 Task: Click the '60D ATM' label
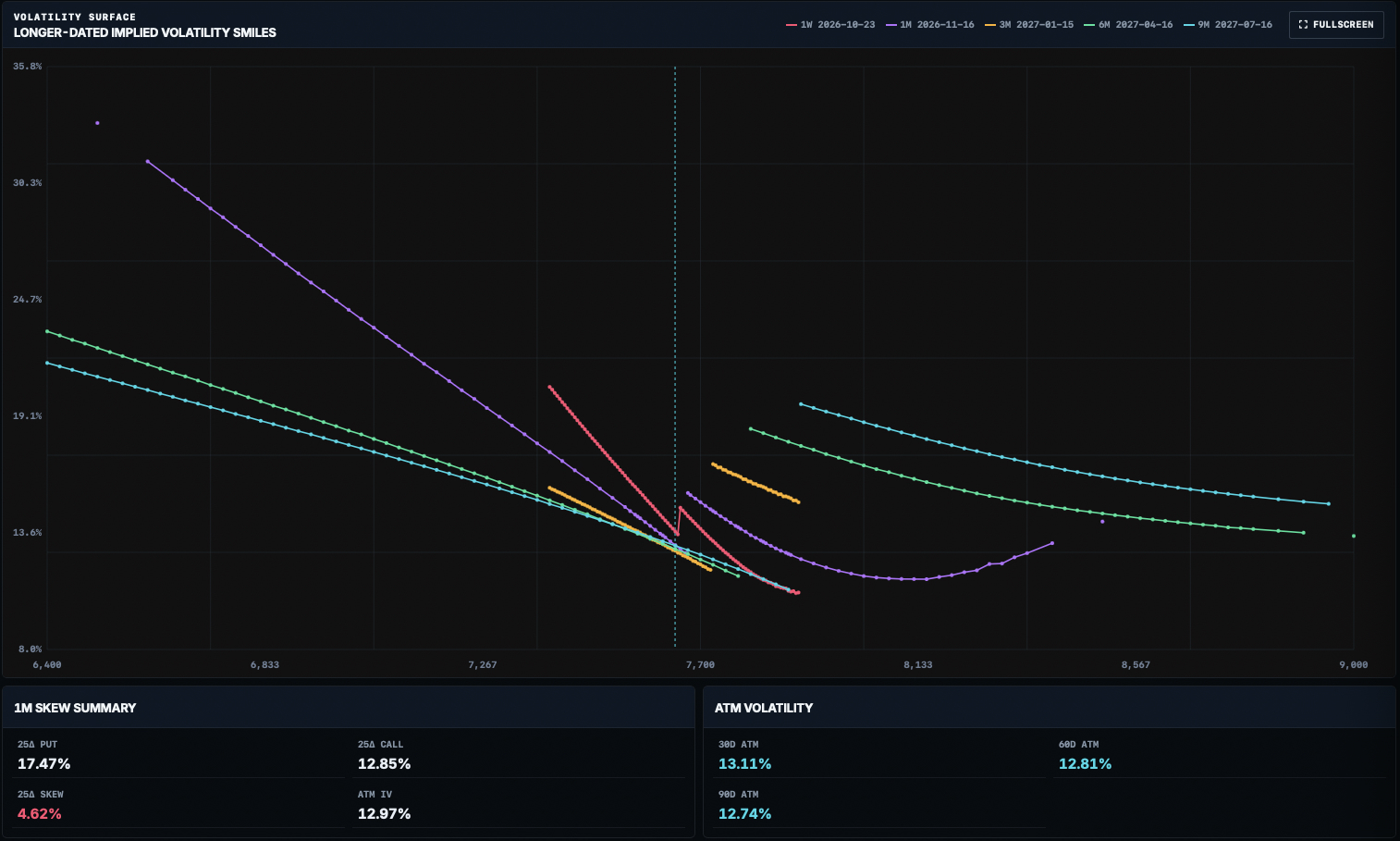(1079, 744)
